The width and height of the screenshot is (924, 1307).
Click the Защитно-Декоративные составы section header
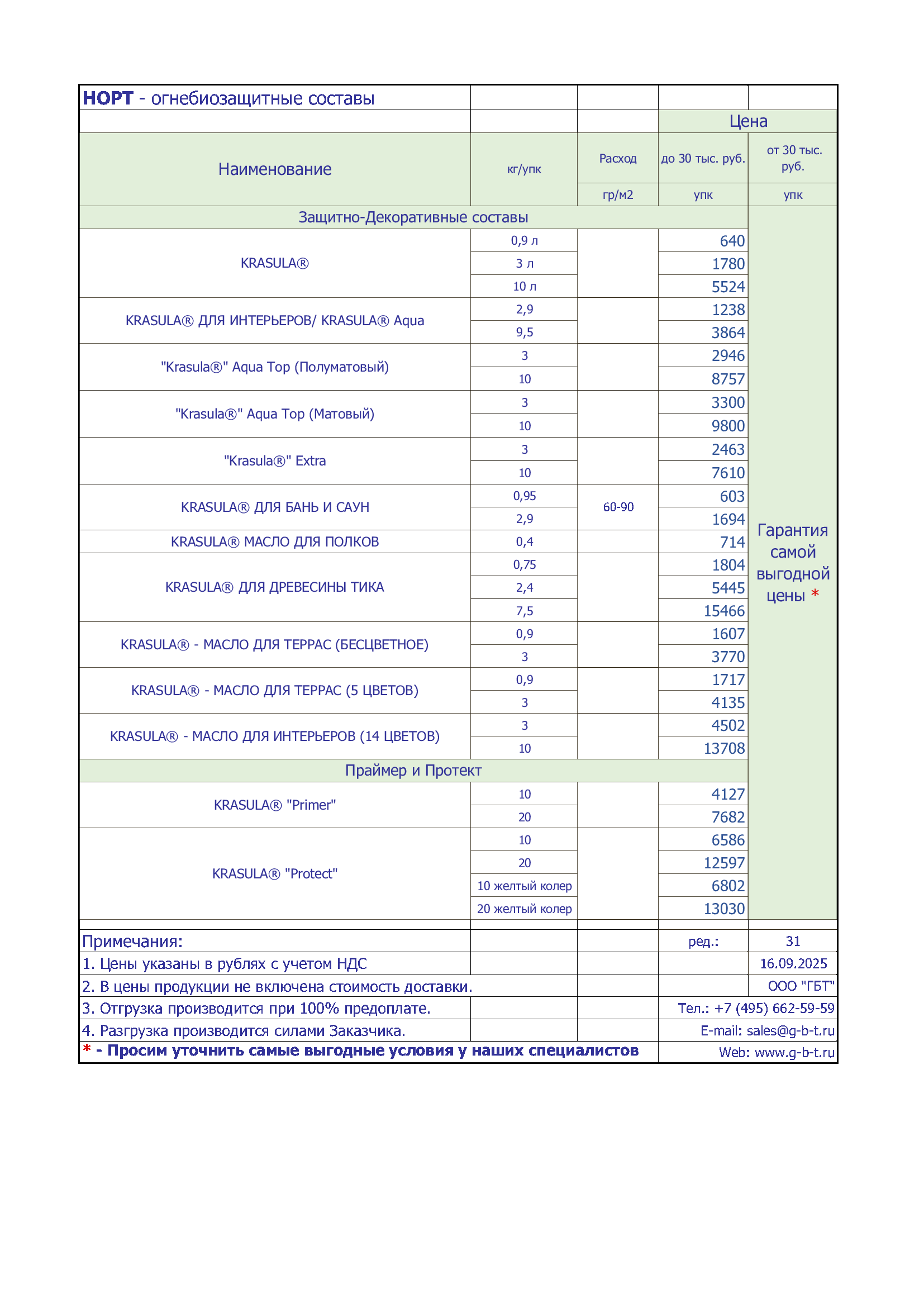413,217
